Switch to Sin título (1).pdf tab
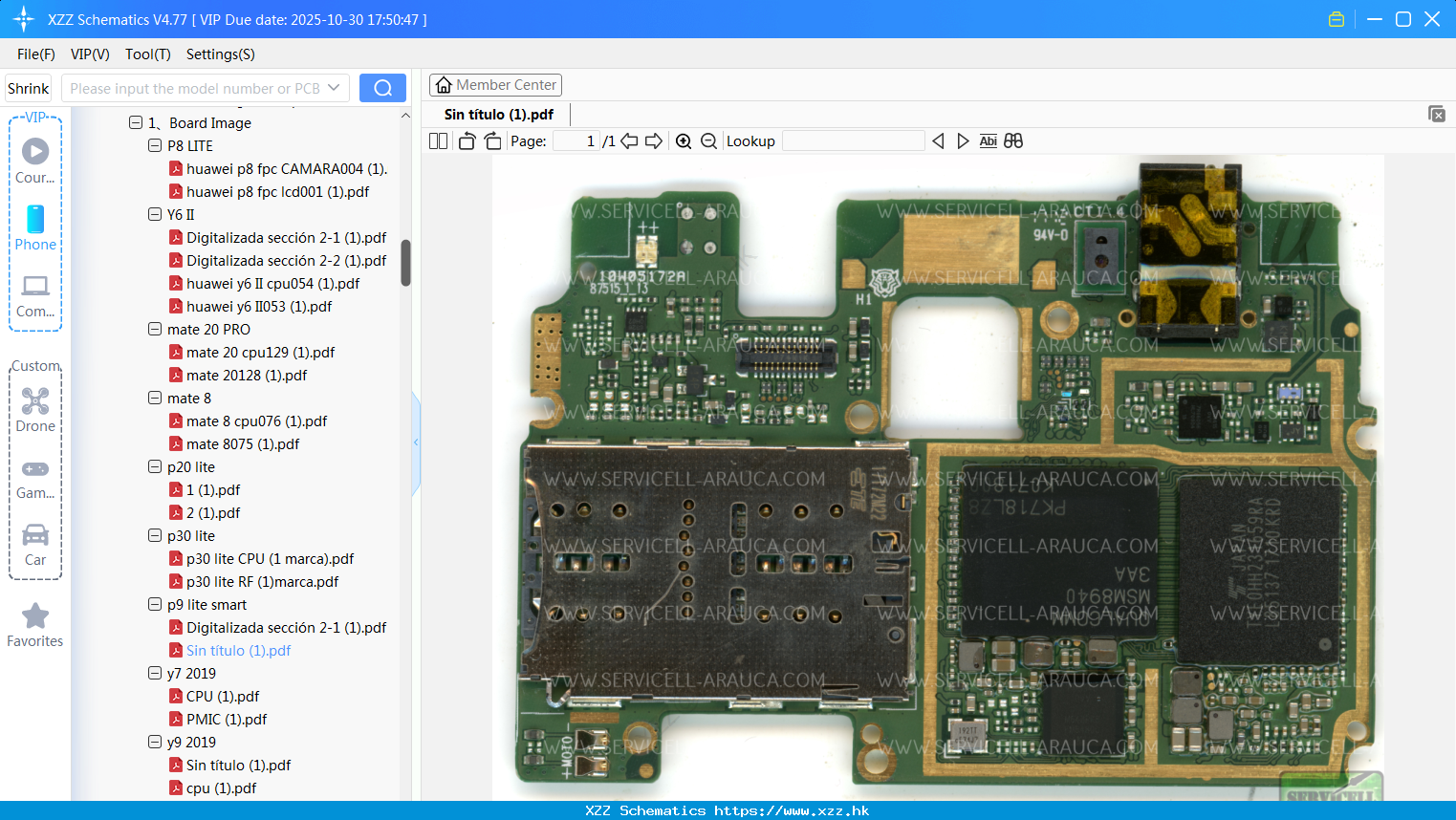 coord(499,115)
